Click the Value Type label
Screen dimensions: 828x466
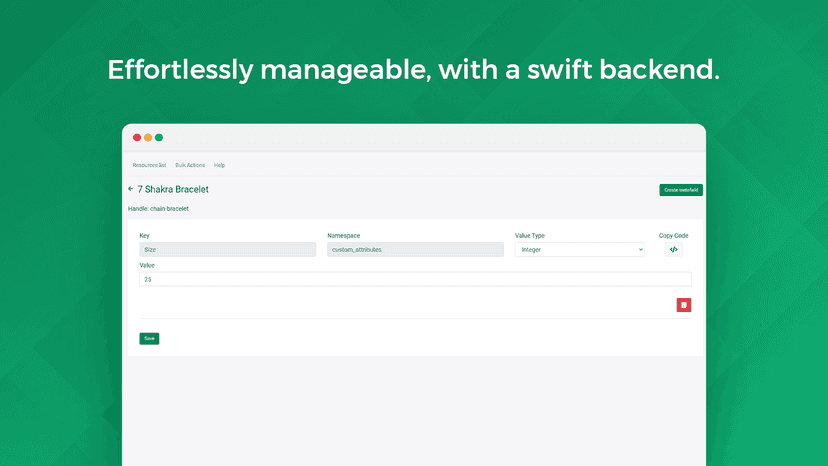pos(530,236)
